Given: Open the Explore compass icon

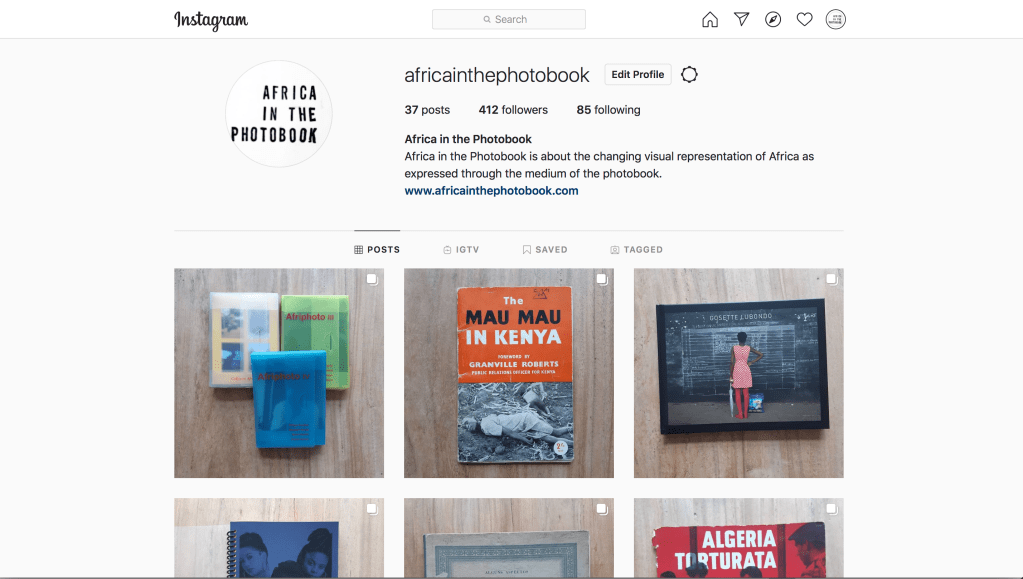Looking at the screenshot, I should (772, 20).
